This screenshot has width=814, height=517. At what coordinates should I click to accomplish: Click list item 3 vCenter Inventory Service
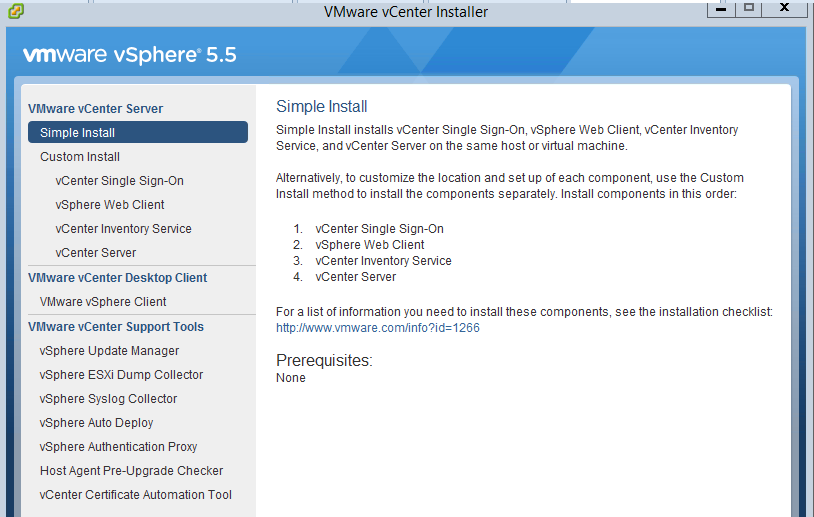(x=383, y=261)
